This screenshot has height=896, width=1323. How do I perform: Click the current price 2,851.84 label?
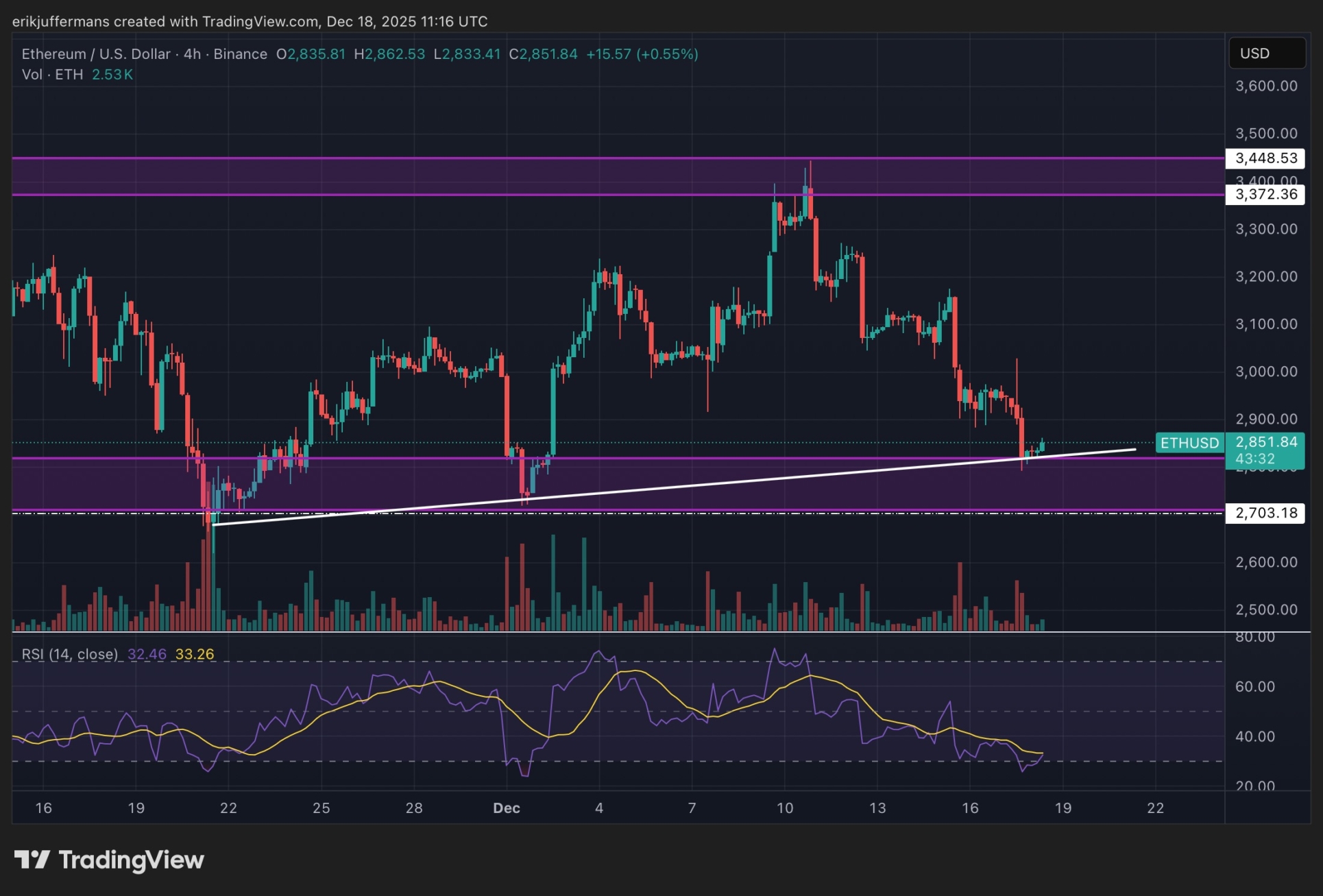pos(1266,442)
